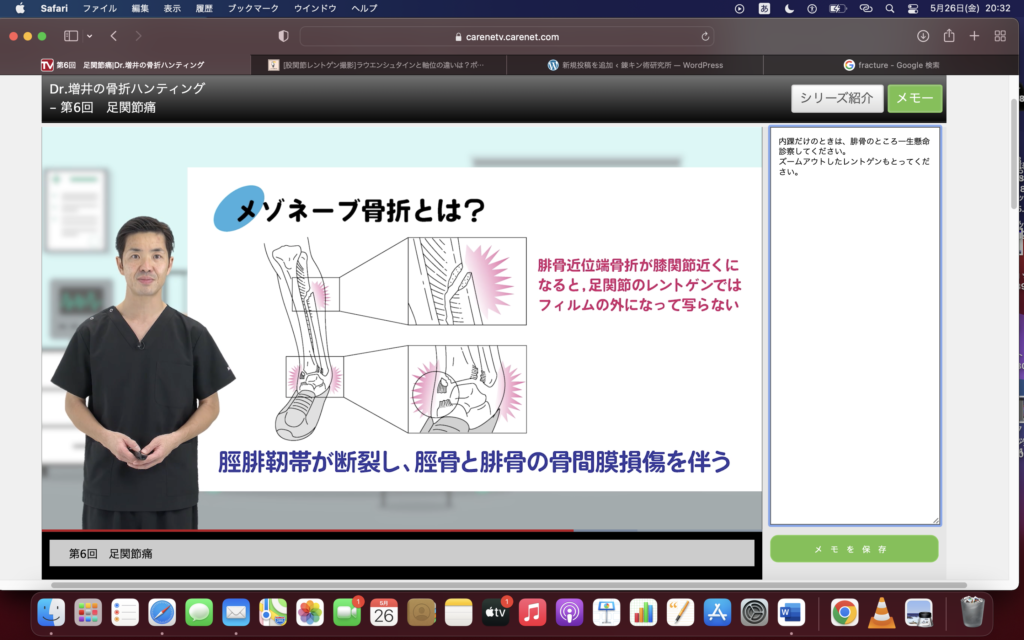Open the tab group dropdown arrow beside sidebar
The height and width of the screenshot is (640, 1024).
89,36
